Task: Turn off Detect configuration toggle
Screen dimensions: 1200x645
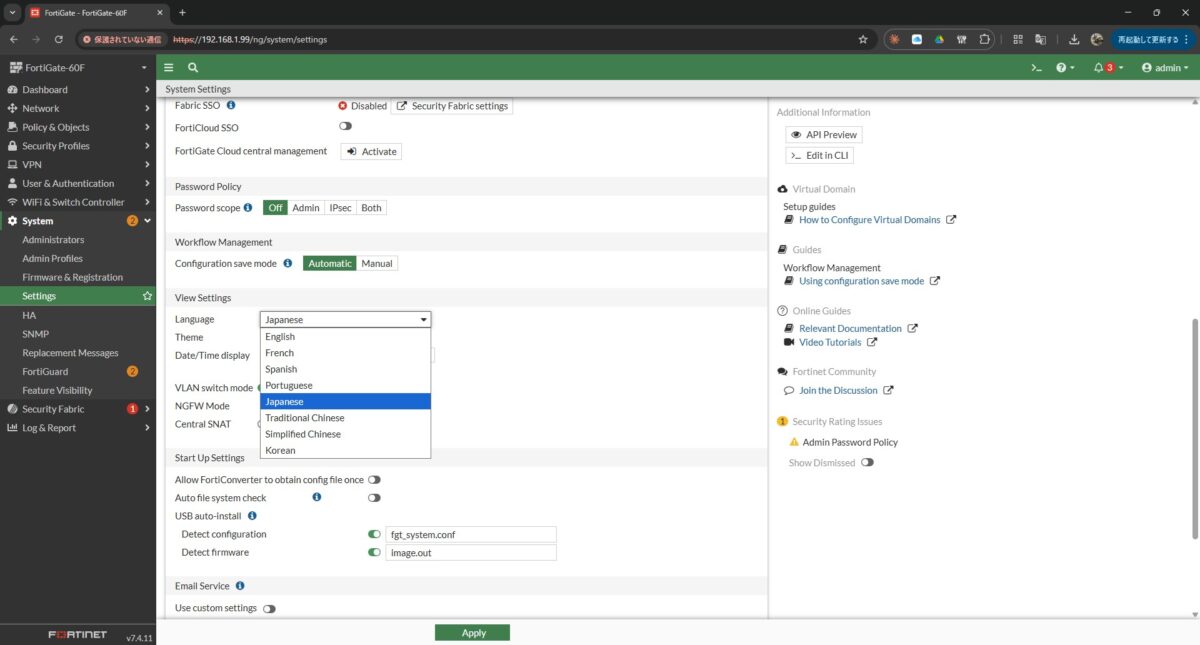Action: [374, 535]
